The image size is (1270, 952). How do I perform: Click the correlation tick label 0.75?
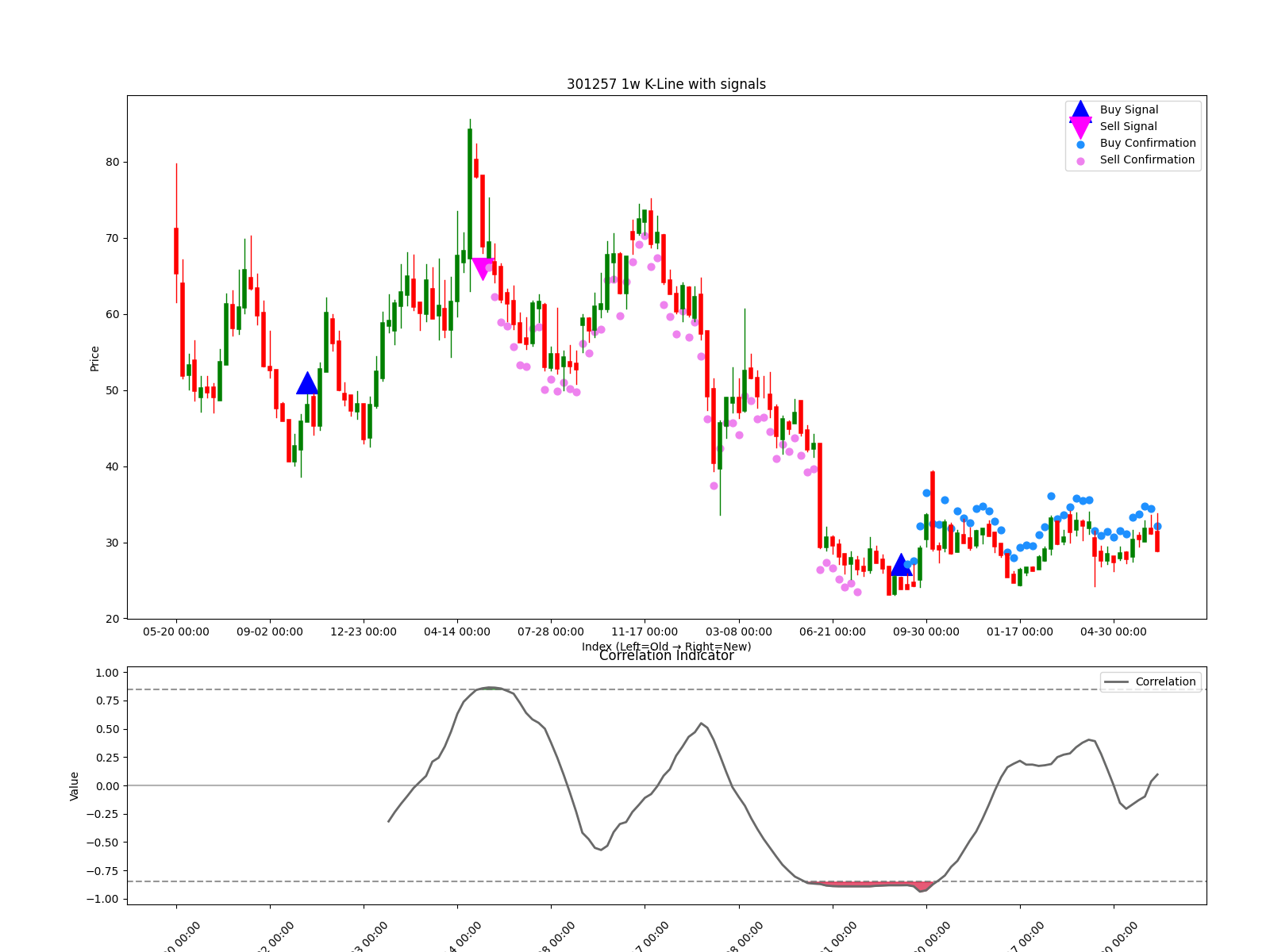pos(106,701)
